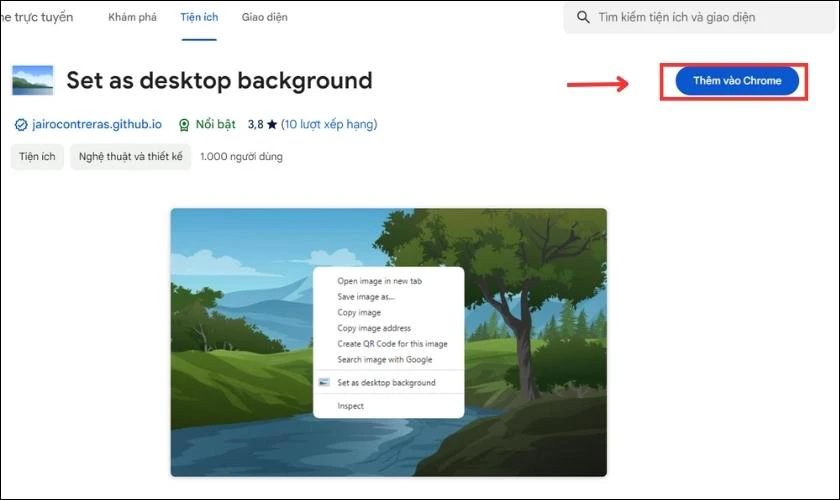The width and height of the screenshot is (840, 500).
Task: Select the Tiện ích category chip
Action: pos(38,156)
